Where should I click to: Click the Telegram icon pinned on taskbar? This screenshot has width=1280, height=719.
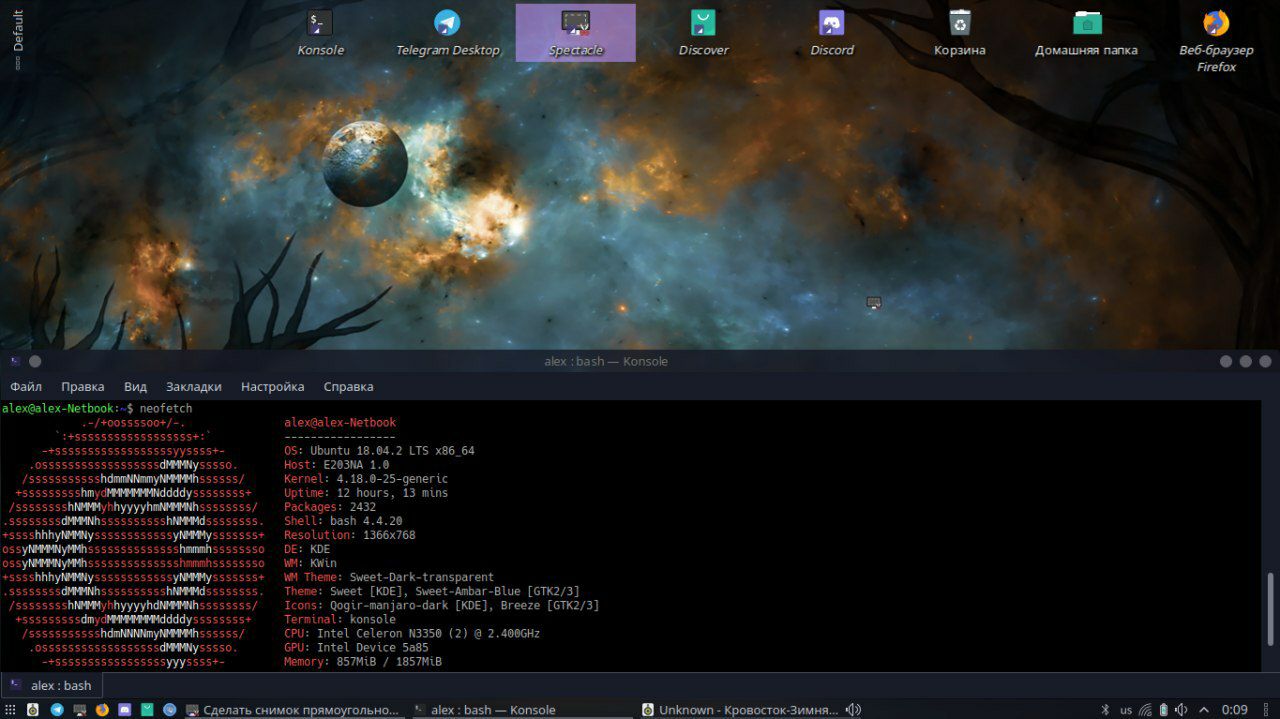(x=57, y=710)
